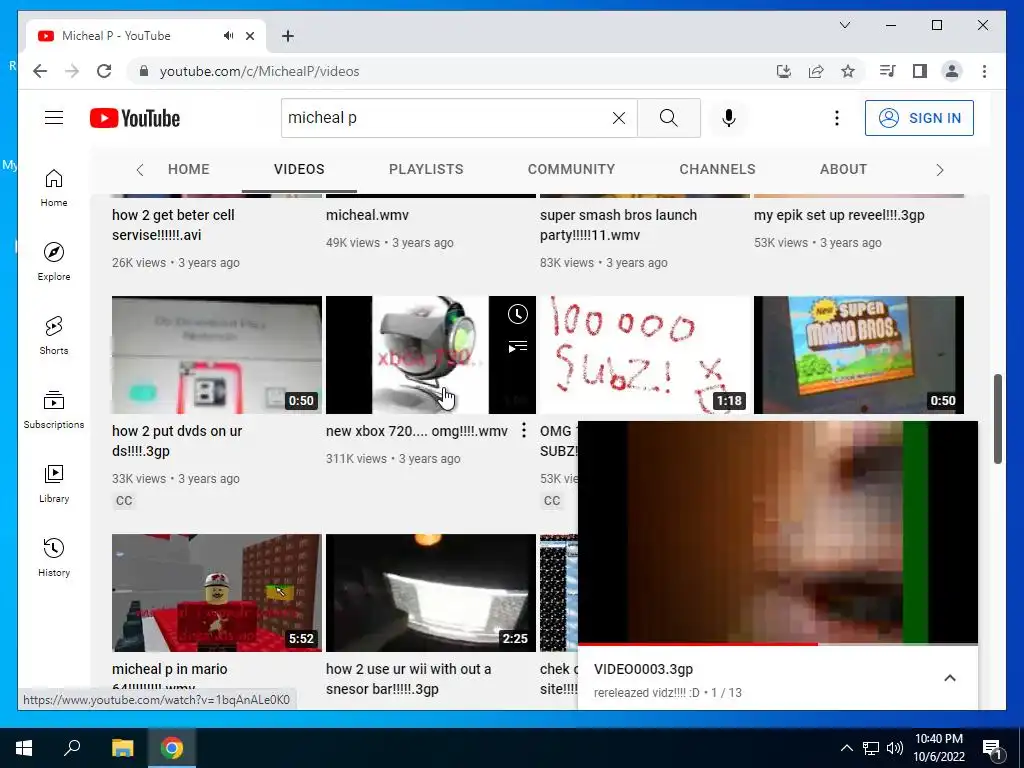
Task: Open File Explorer from taskbar
Action: pos(122,748)
